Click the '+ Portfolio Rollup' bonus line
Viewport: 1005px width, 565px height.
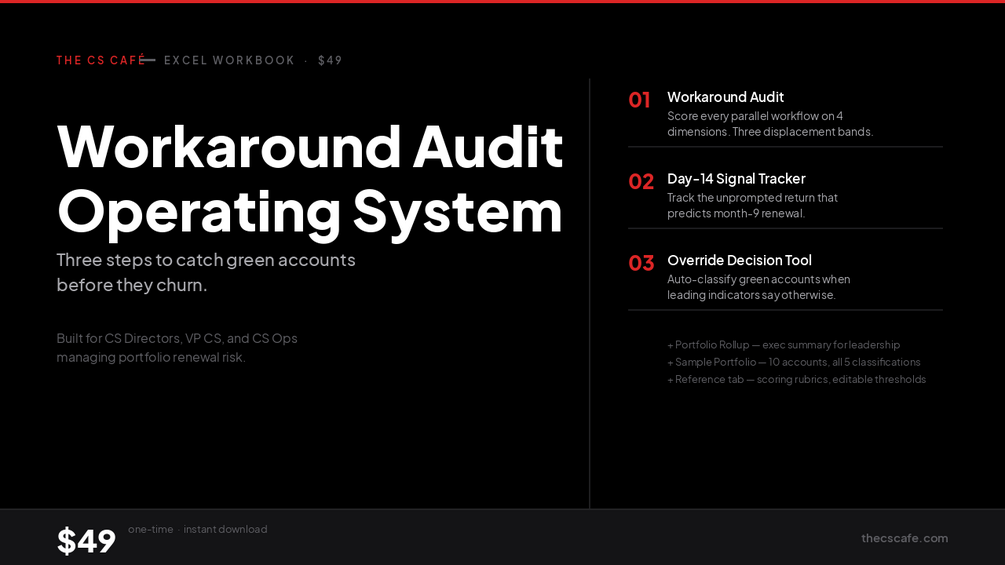[783, 345]
